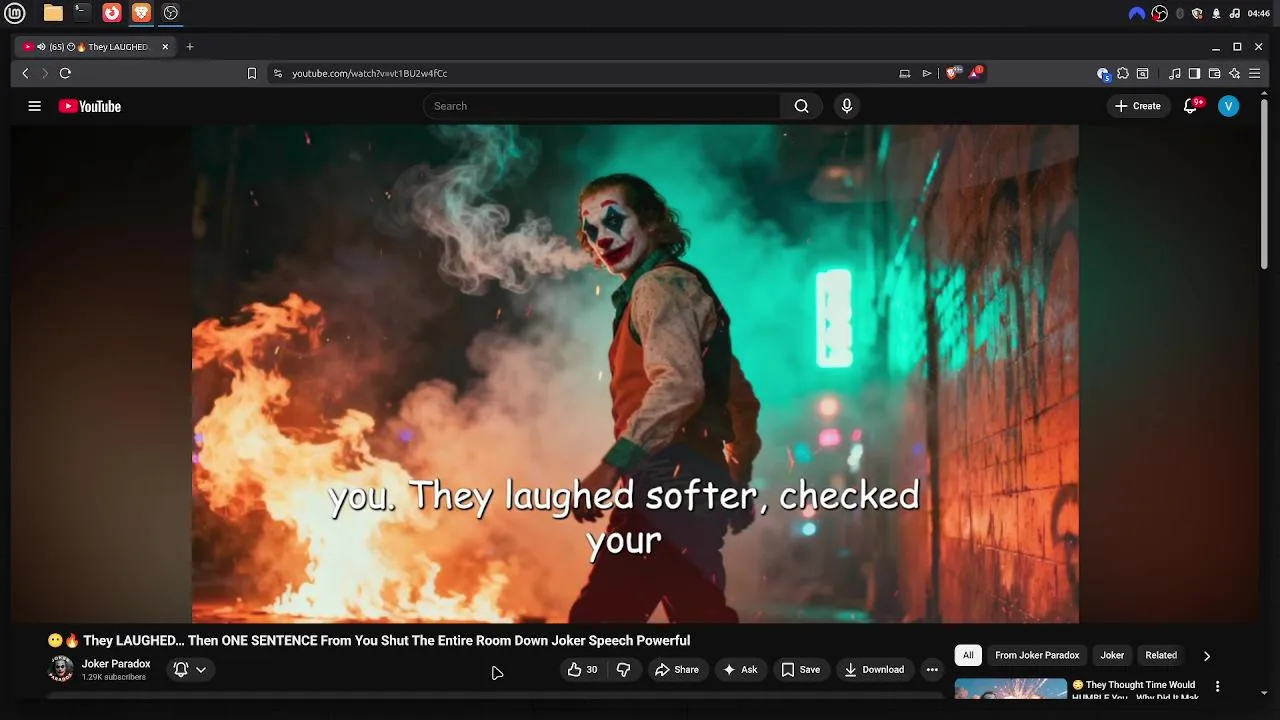The image size is (1280, 720).
Task: Open the playlist music-note icon in toolbar
Action: click(1175, 73)
